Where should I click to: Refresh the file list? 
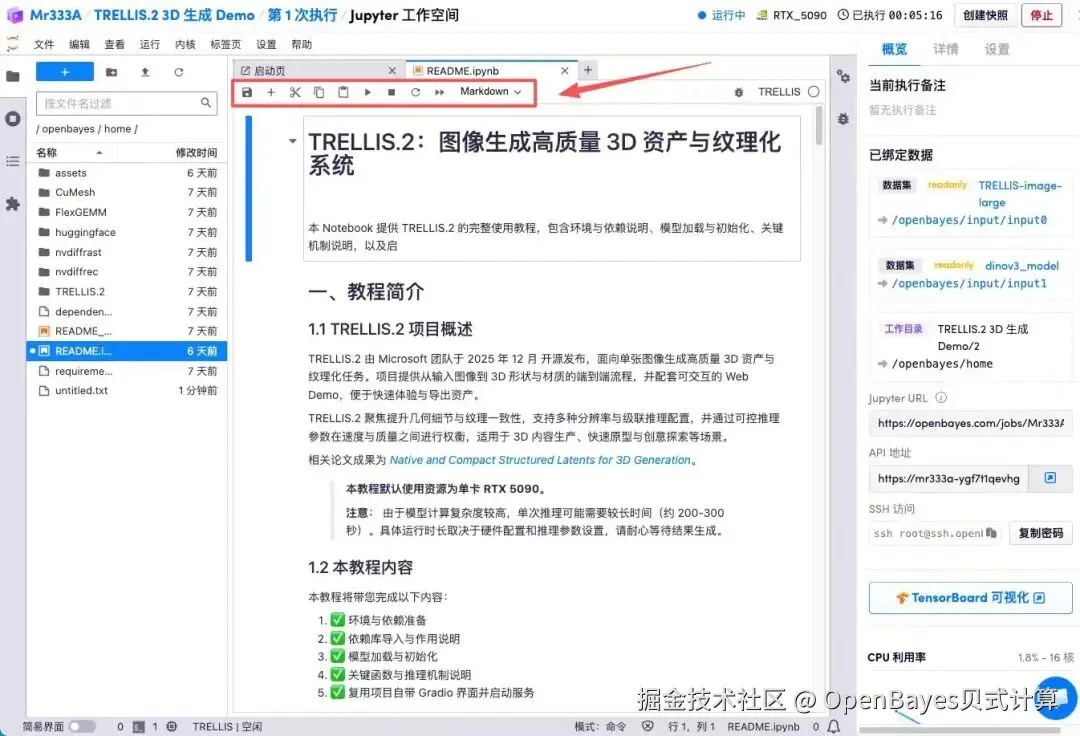pos(178,72)
